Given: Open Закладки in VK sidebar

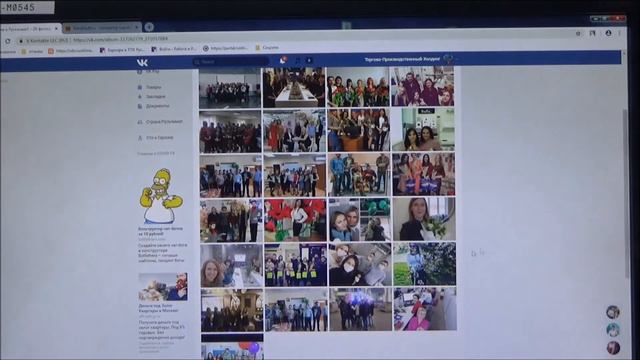Looking at the screenshot, I should (151, 96).
